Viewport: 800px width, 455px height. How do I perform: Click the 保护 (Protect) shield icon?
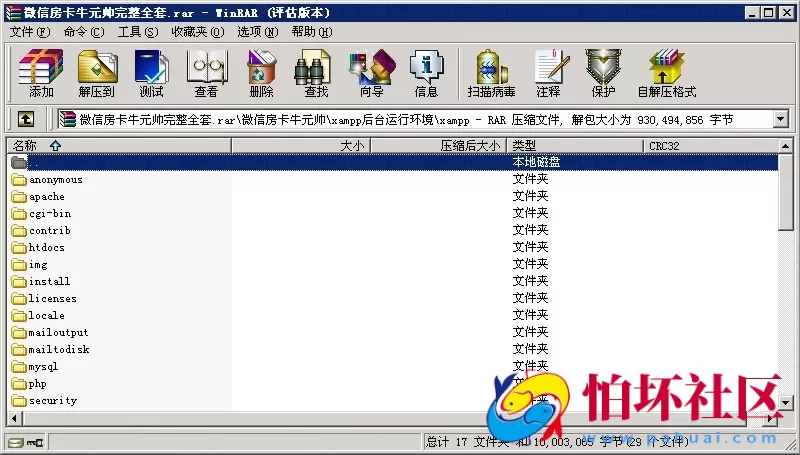603,73
